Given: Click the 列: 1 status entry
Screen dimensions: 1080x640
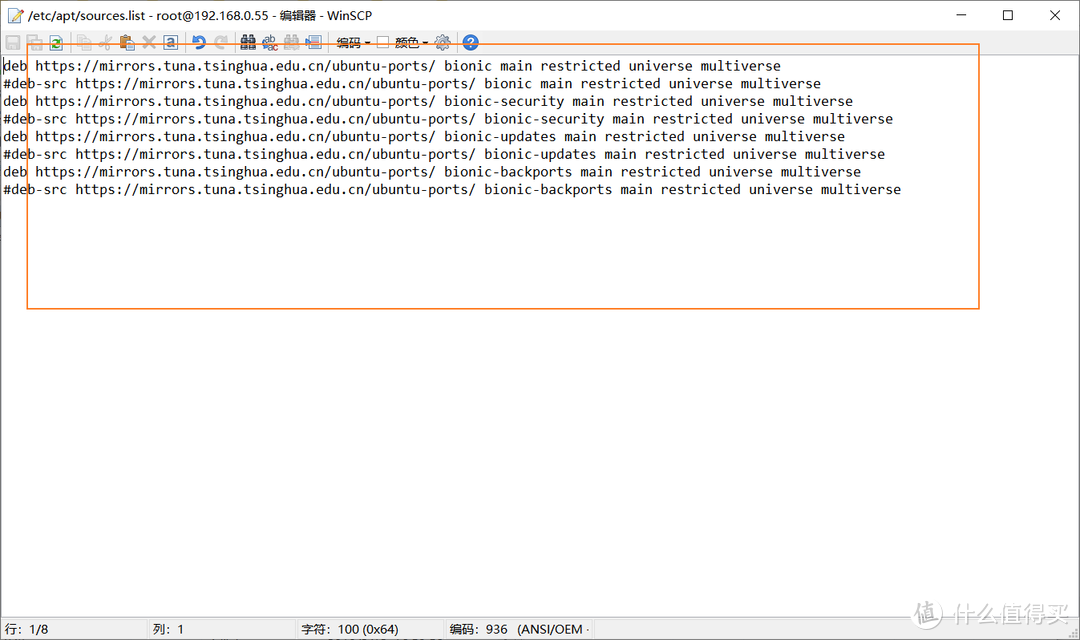Looking at the screenshot, I should click(168, 629).
